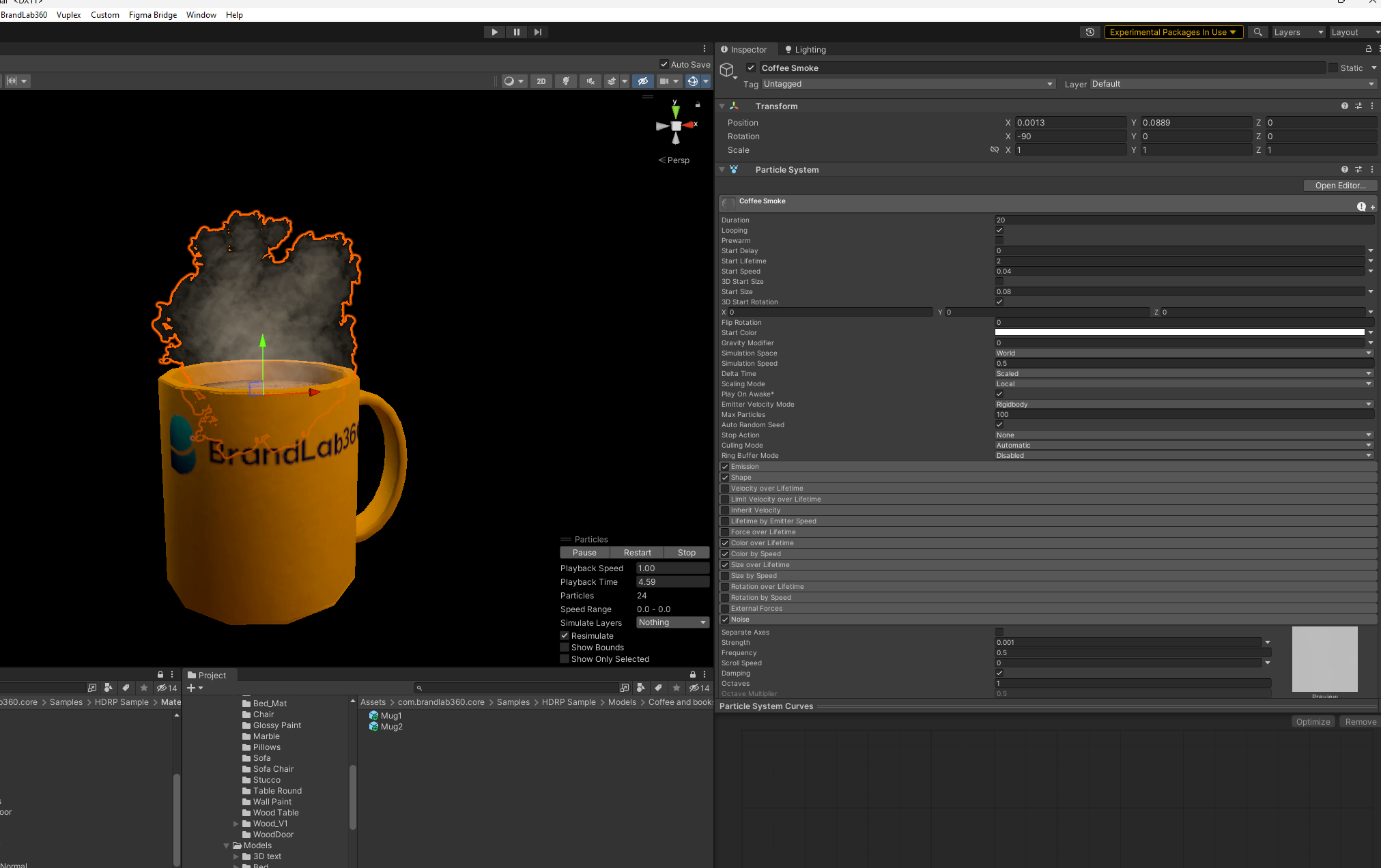Toggle 2D view mode in the scene

pos(541,81)
